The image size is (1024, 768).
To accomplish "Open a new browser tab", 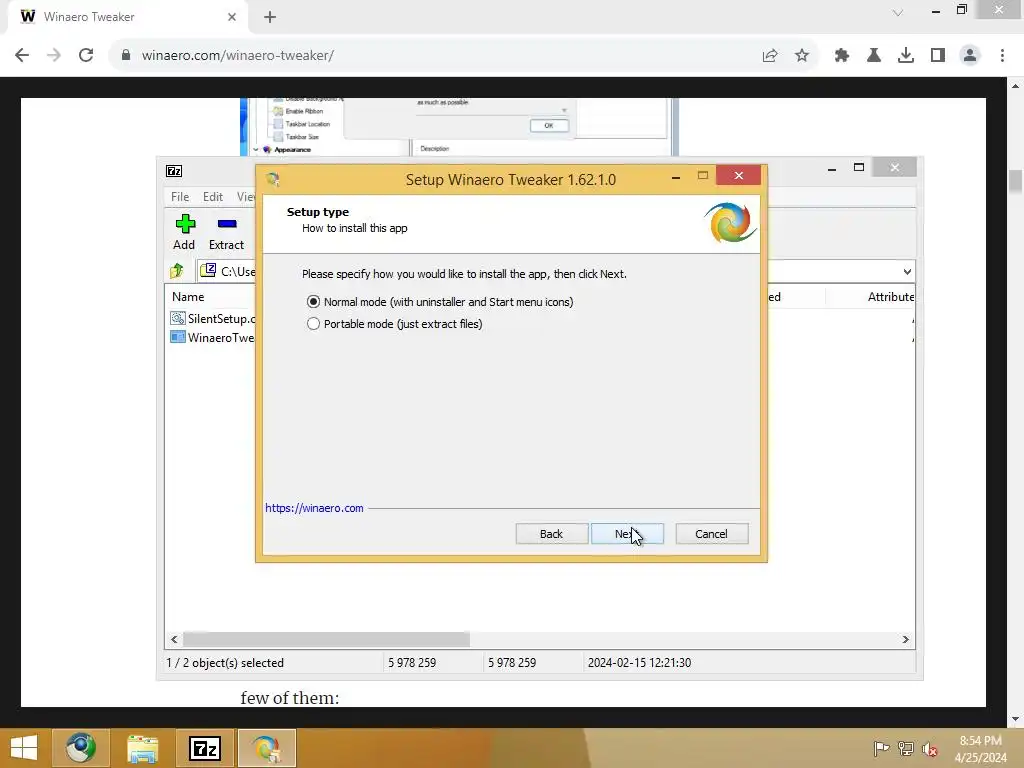I will 270,17.
